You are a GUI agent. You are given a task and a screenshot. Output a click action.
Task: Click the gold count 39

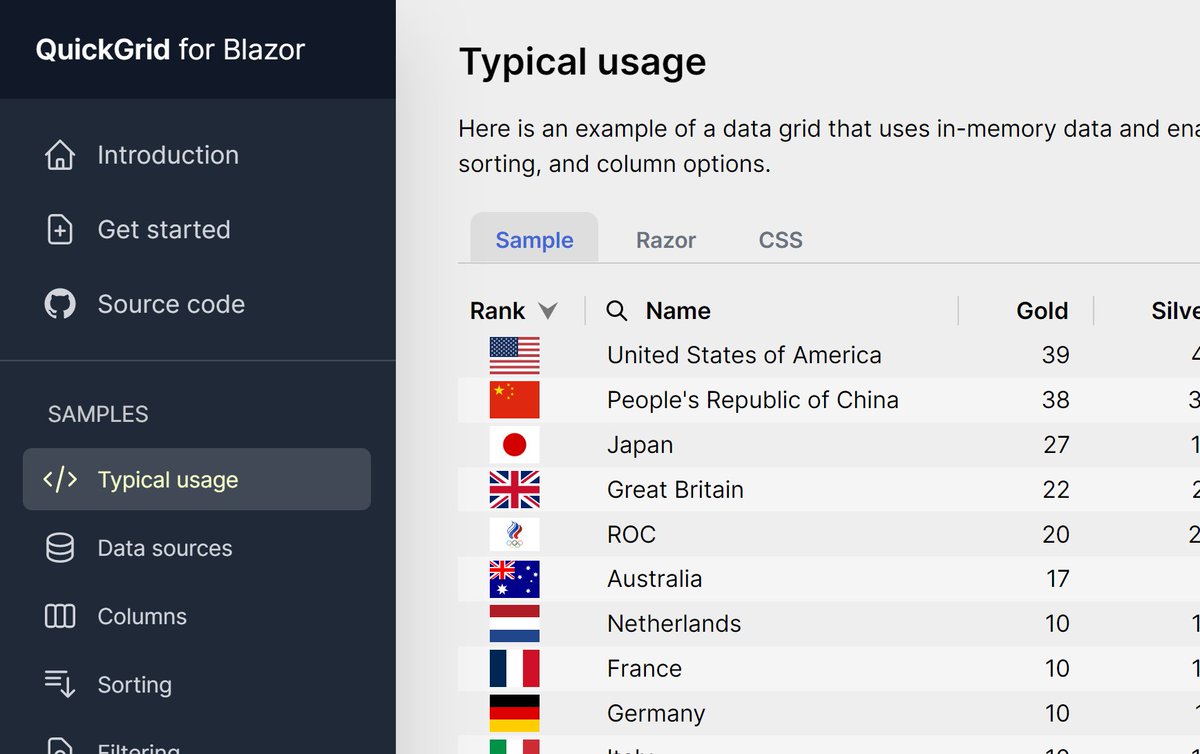pos(1055,355)
